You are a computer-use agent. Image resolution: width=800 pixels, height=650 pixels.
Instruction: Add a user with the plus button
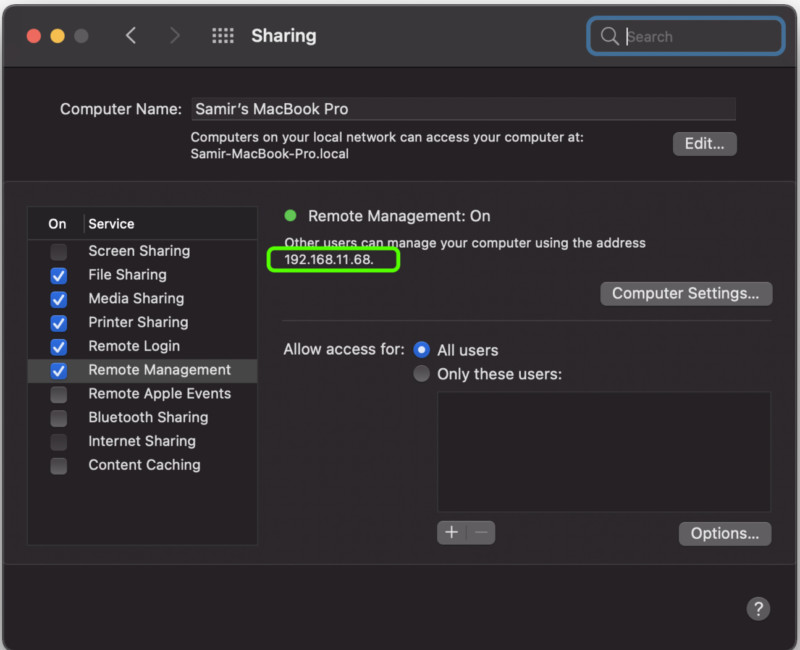point(452,533)
